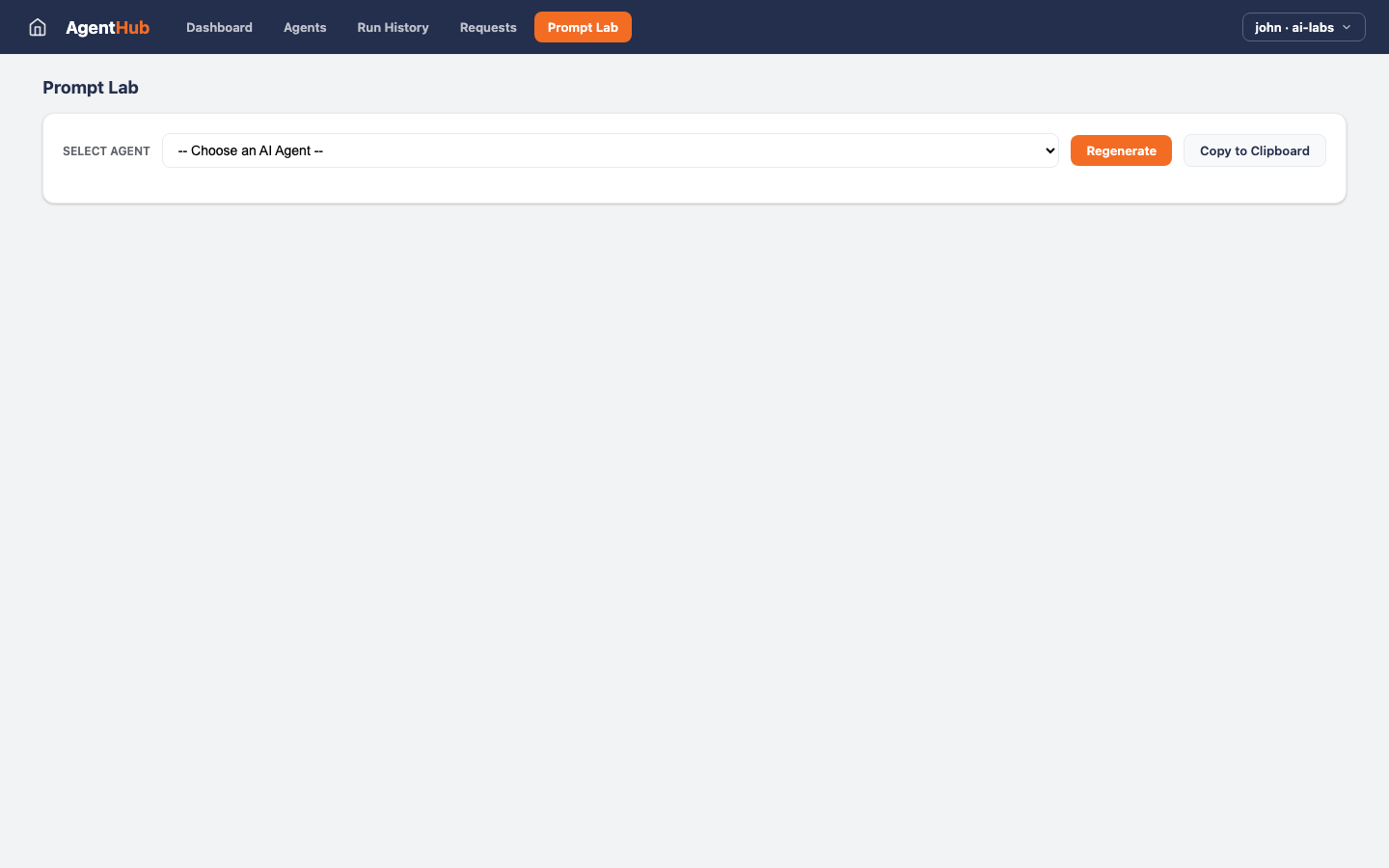
Task: Open the account chevron next to ai-labs
Action: point(1347,27)
